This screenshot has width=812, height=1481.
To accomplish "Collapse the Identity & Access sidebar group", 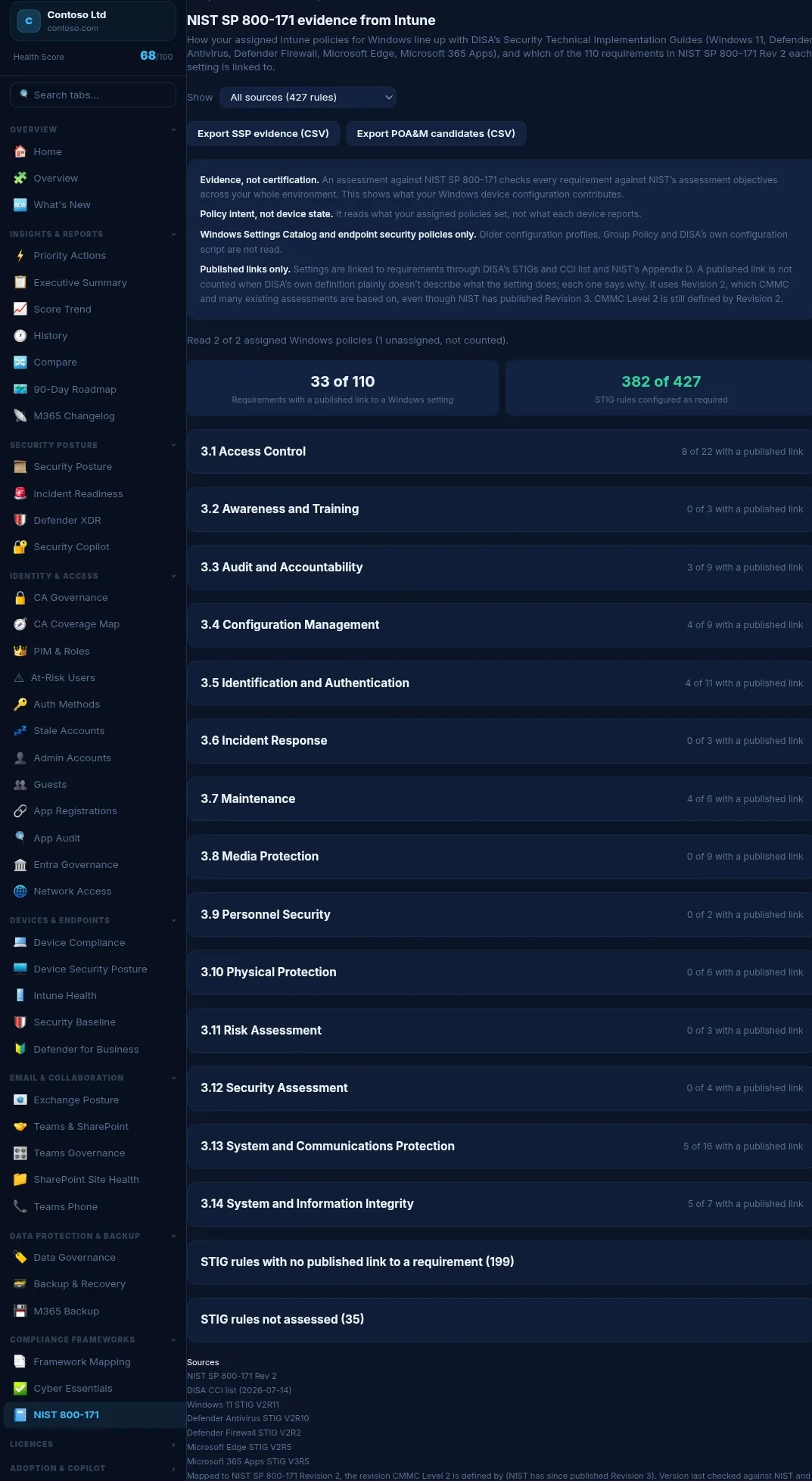I will click(x=93, y=577).
